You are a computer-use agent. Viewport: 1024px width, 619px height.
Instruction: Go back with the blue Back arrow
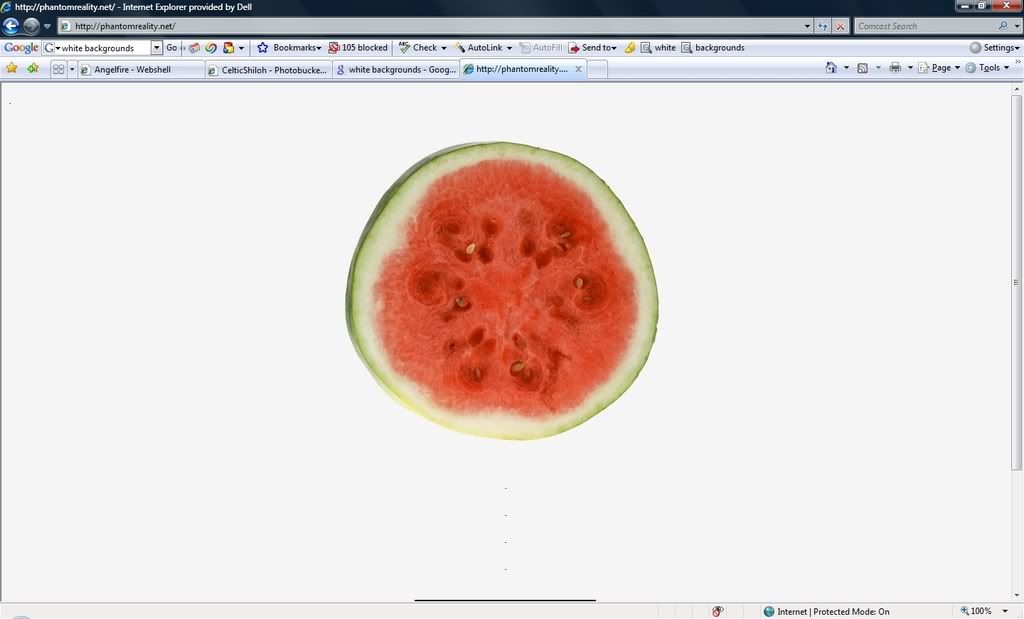tap(11, 25)
